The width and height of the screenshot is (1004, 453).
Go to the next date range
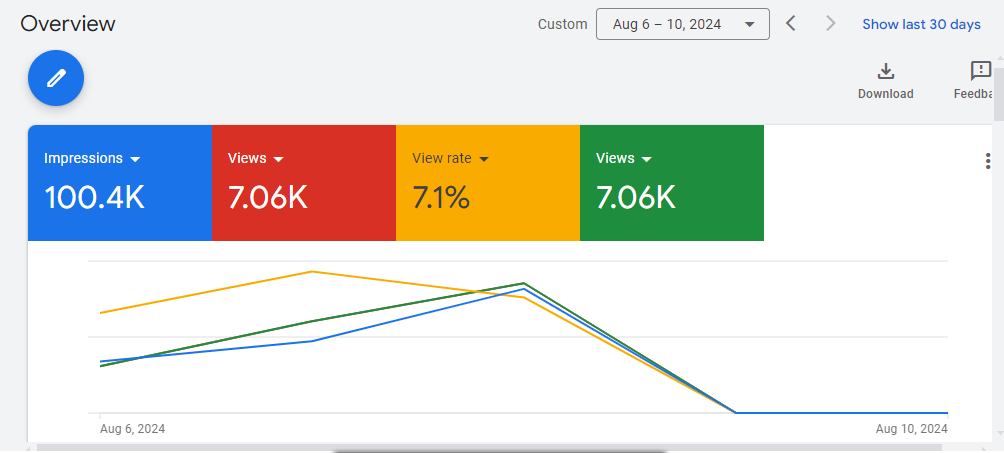click(830, 24)
